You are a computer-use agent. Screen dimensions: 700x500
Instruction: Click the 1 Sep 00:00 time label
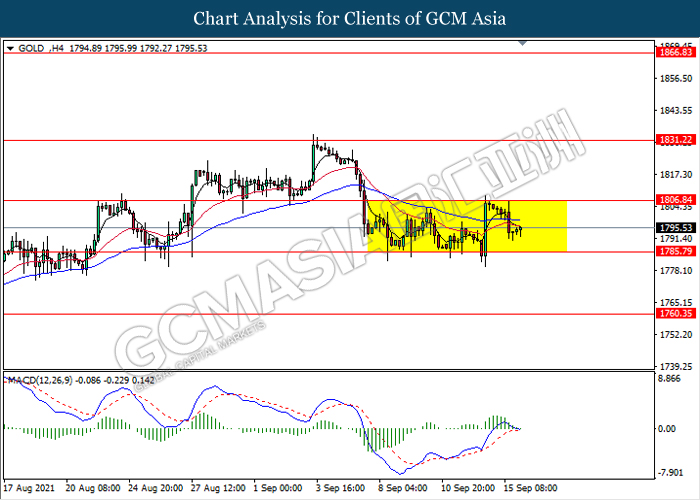(x=278, y=488)
